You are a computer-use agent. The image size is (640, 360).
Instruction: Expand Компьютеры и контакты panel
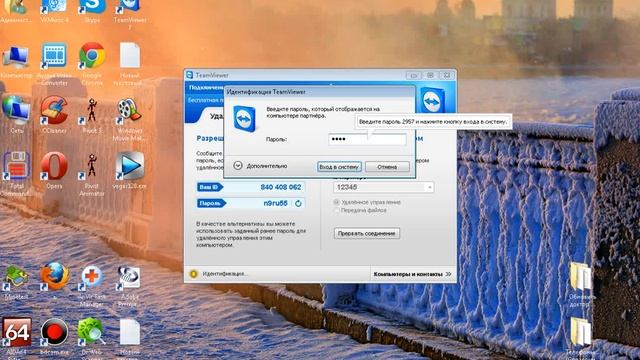(412, 274)
